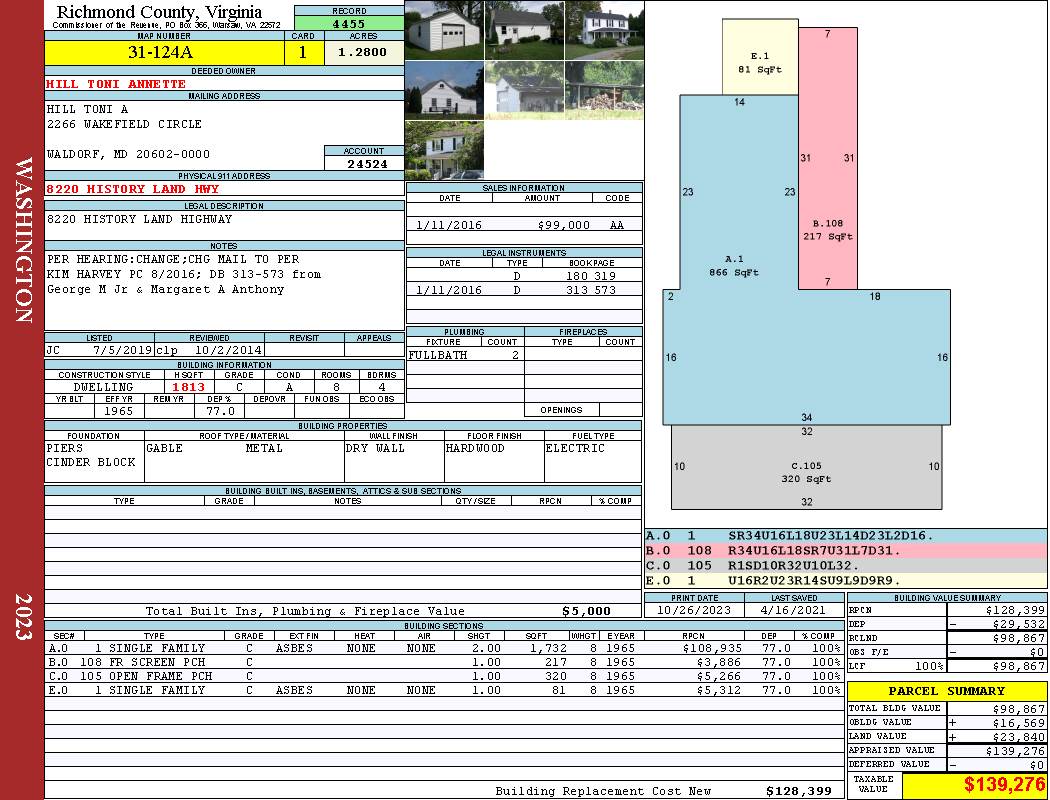This screenshot has height=800, width=1050.
Task: Click summary RPCN value $128,399
Action: coord(1015,610)
